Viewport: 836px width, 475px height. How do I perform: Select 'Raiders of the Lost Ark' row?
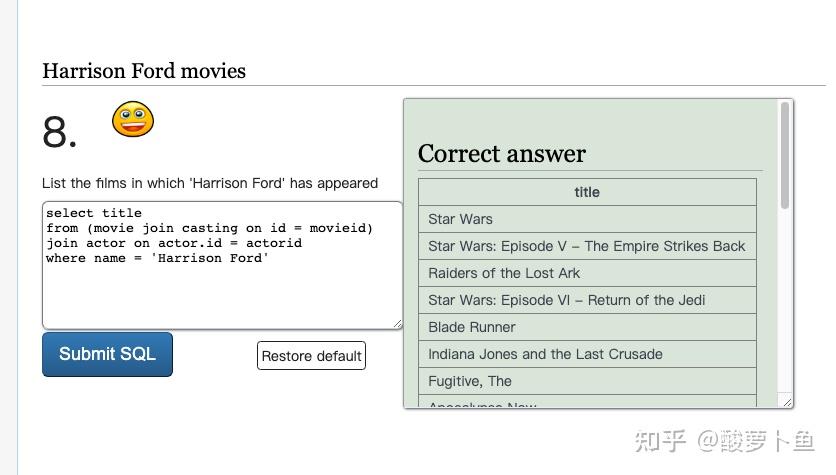587,273
